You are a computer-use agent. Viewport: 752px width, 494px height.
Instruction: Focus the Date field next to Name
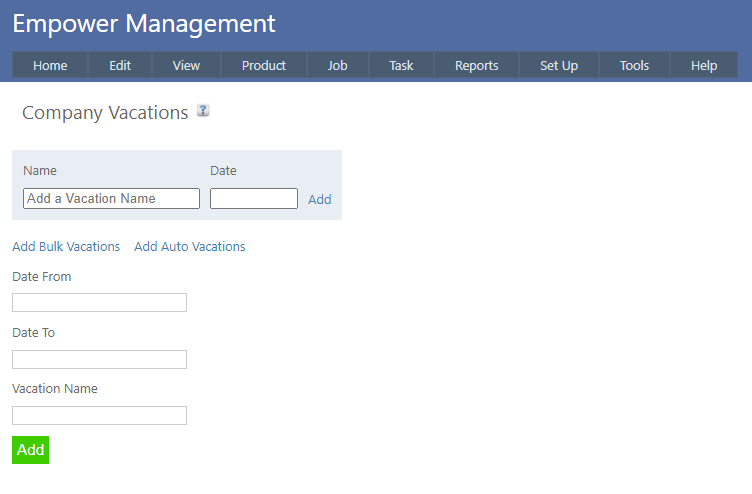pyautogui.click(x=254, y=199)
